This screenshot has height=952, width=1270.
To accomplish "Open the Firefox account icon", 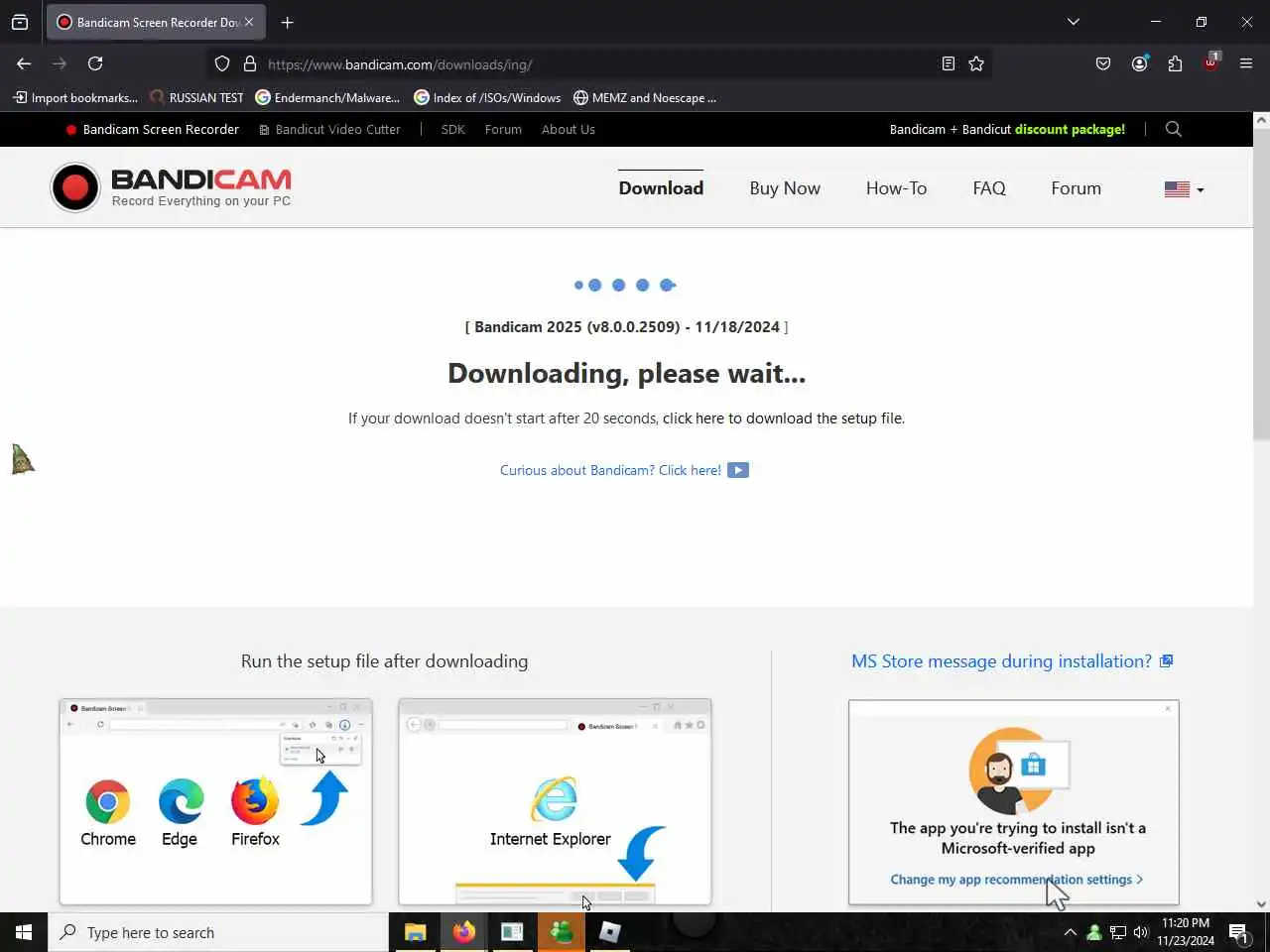I will tap(1139, 63).
